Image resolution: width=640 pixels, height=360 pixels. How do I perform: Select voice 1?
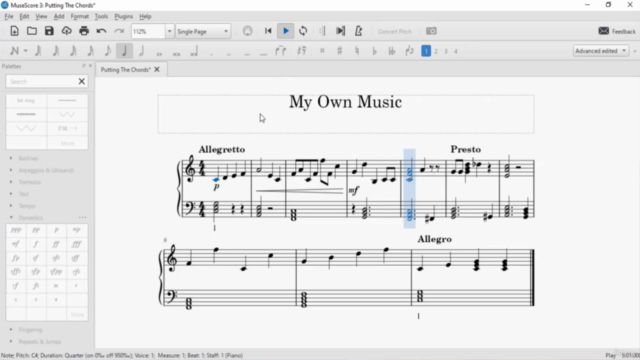(x=426, y=51)
